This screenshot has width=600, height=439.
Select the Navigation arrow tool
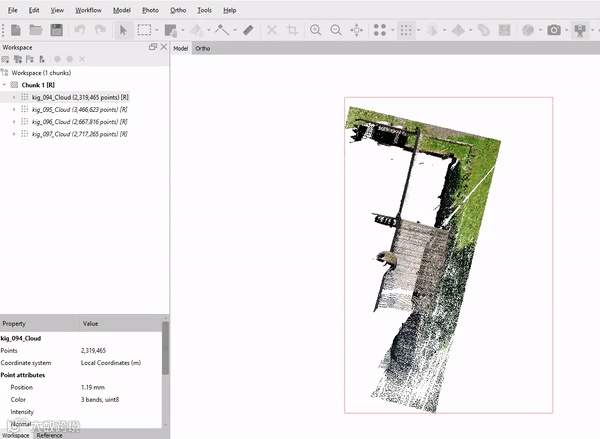click(x=124, y=30)
